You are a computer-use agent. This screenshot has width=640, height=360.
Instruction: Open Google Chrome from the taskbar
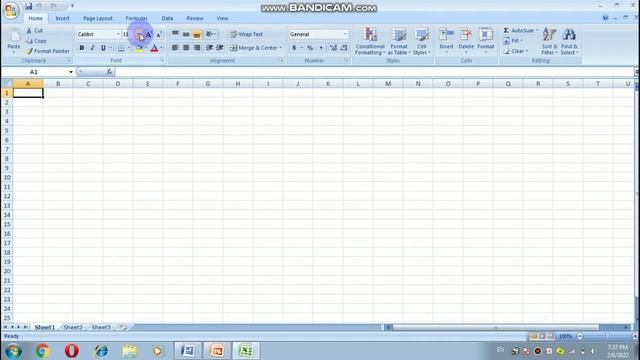point(42,351)
